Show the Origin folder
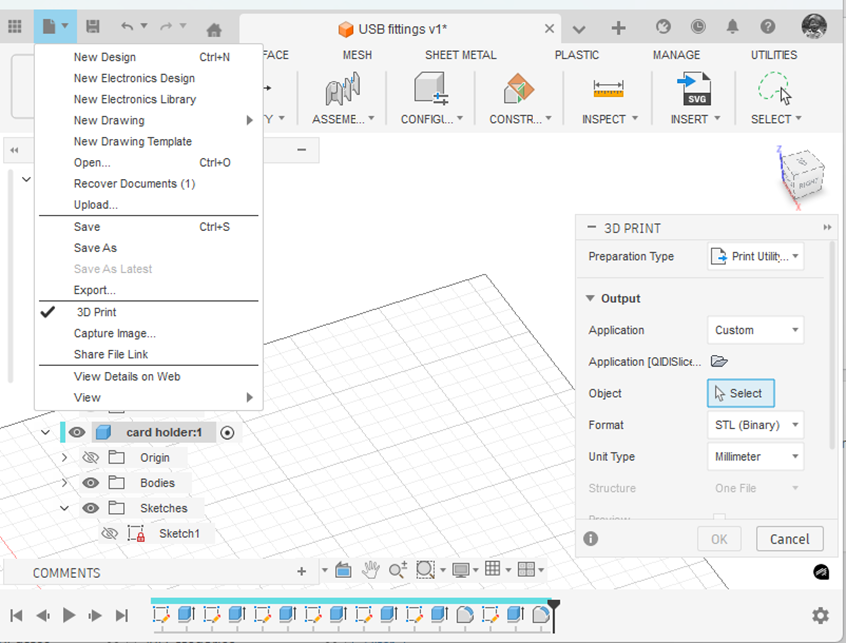Screen dimensions: 846x643 (90, 458)
